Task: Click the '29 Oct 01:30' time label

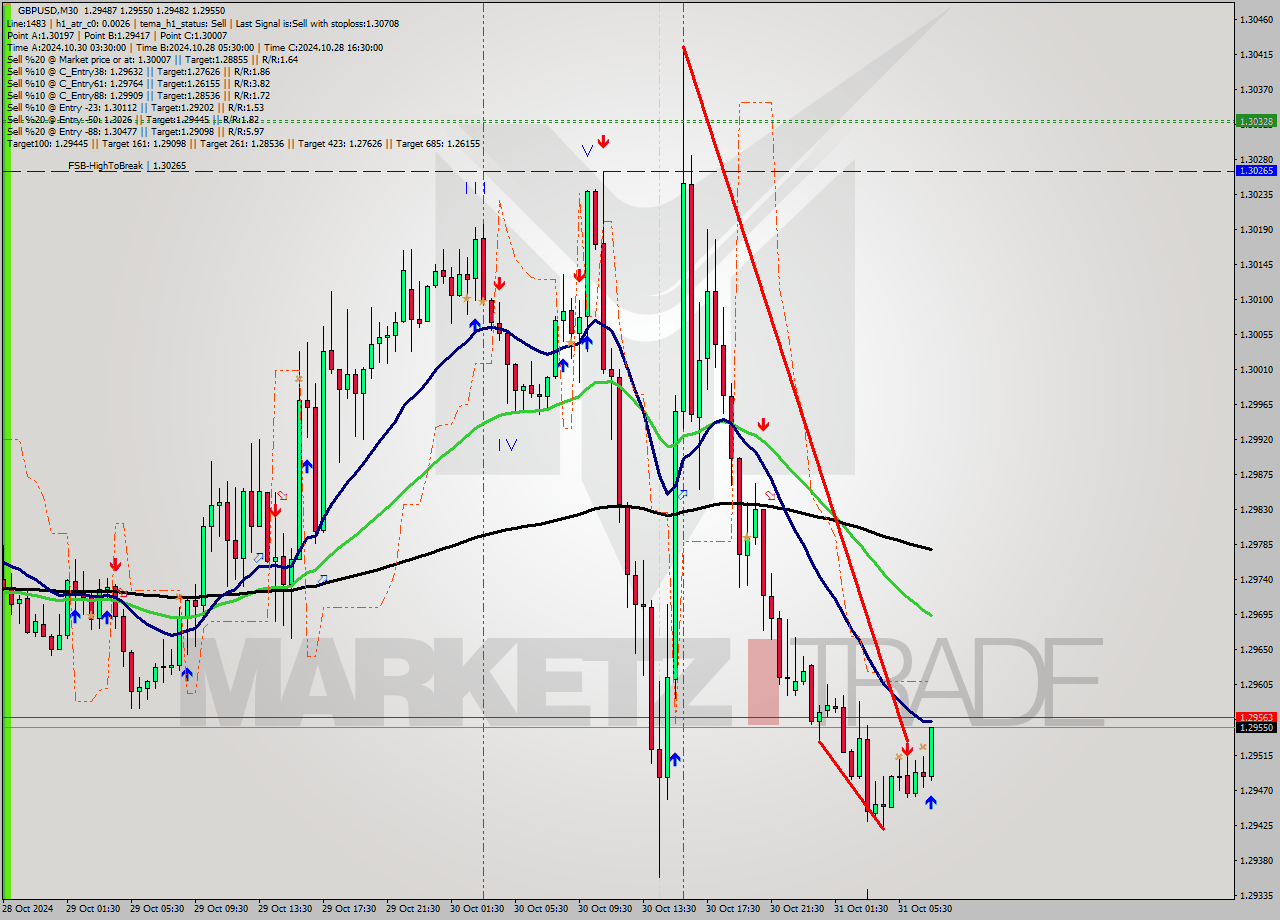Action: click(x=93, y=909)
